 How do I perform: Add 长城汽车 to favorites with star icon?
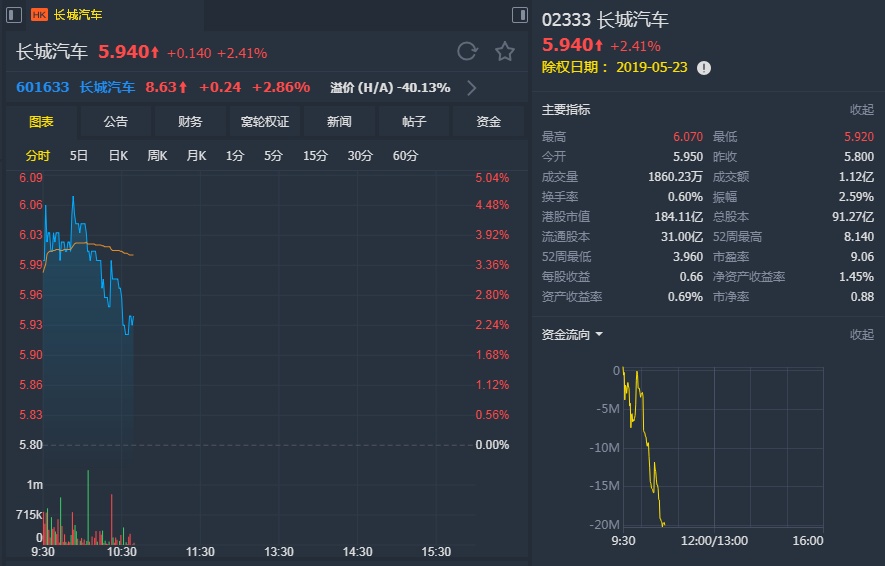tap(505, 52)
